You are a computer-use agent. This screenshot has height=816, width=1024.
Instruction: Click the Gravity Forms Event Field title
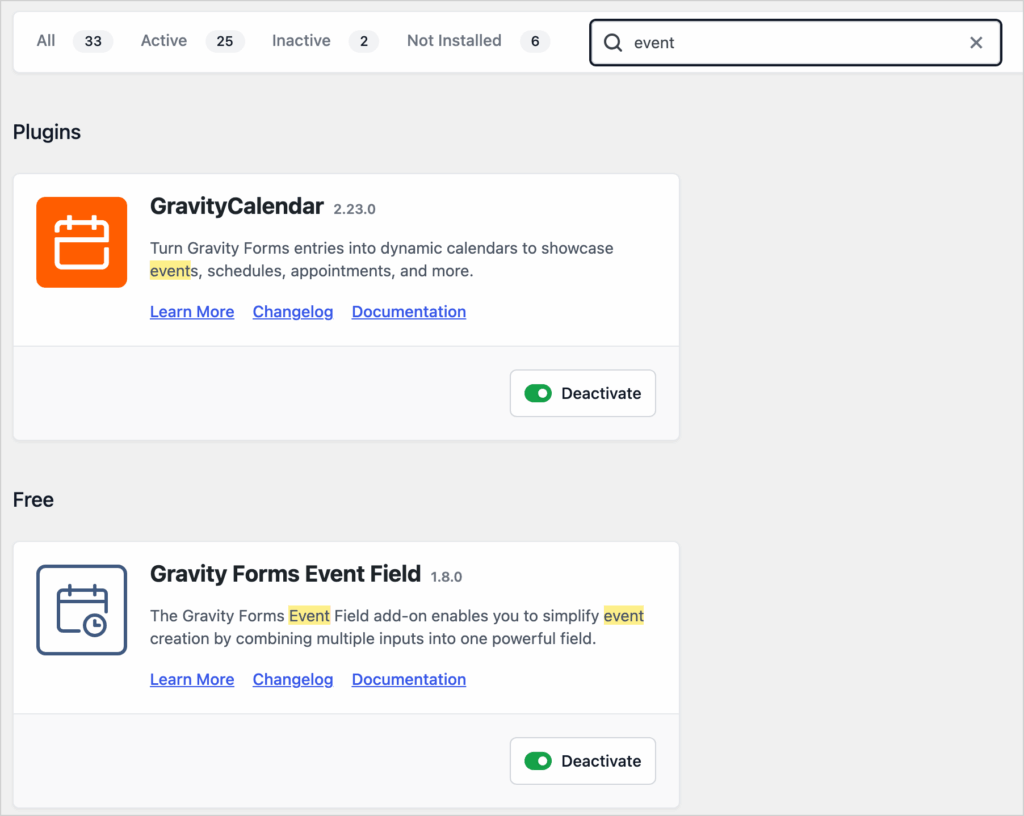(x=285, y=574)
